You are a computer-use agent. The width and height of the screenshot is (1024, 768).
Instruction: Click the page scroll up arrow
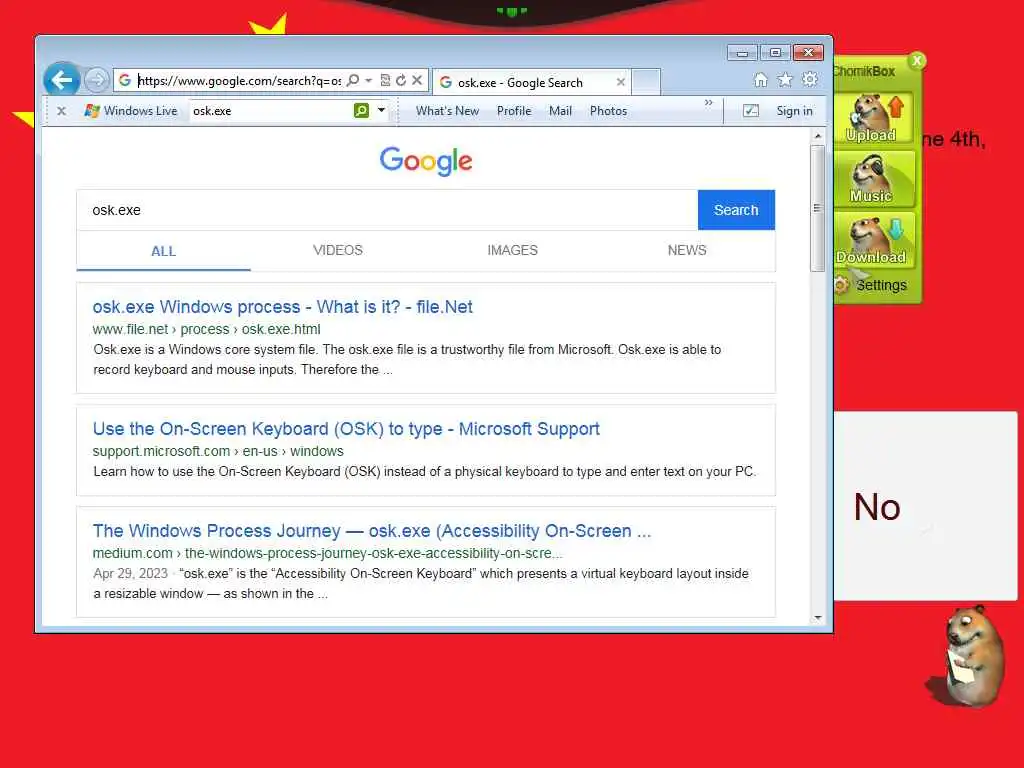point(818,136)
